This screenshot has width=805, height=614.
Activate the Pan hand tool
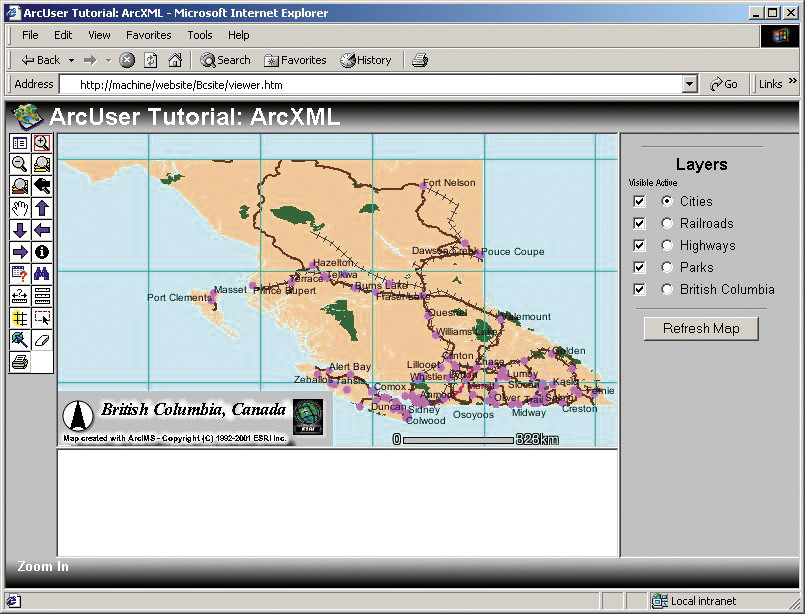19,208
